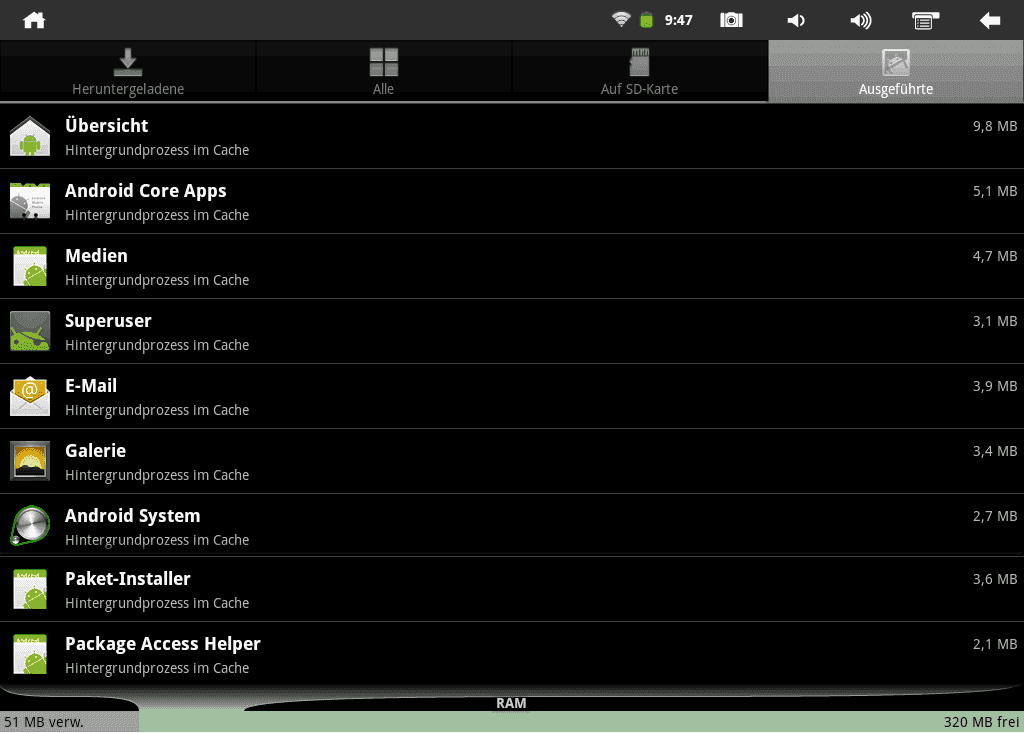The image size is (1024, 733).
Task: Click the 2,1 MB memory value
Action: [995, 645]
